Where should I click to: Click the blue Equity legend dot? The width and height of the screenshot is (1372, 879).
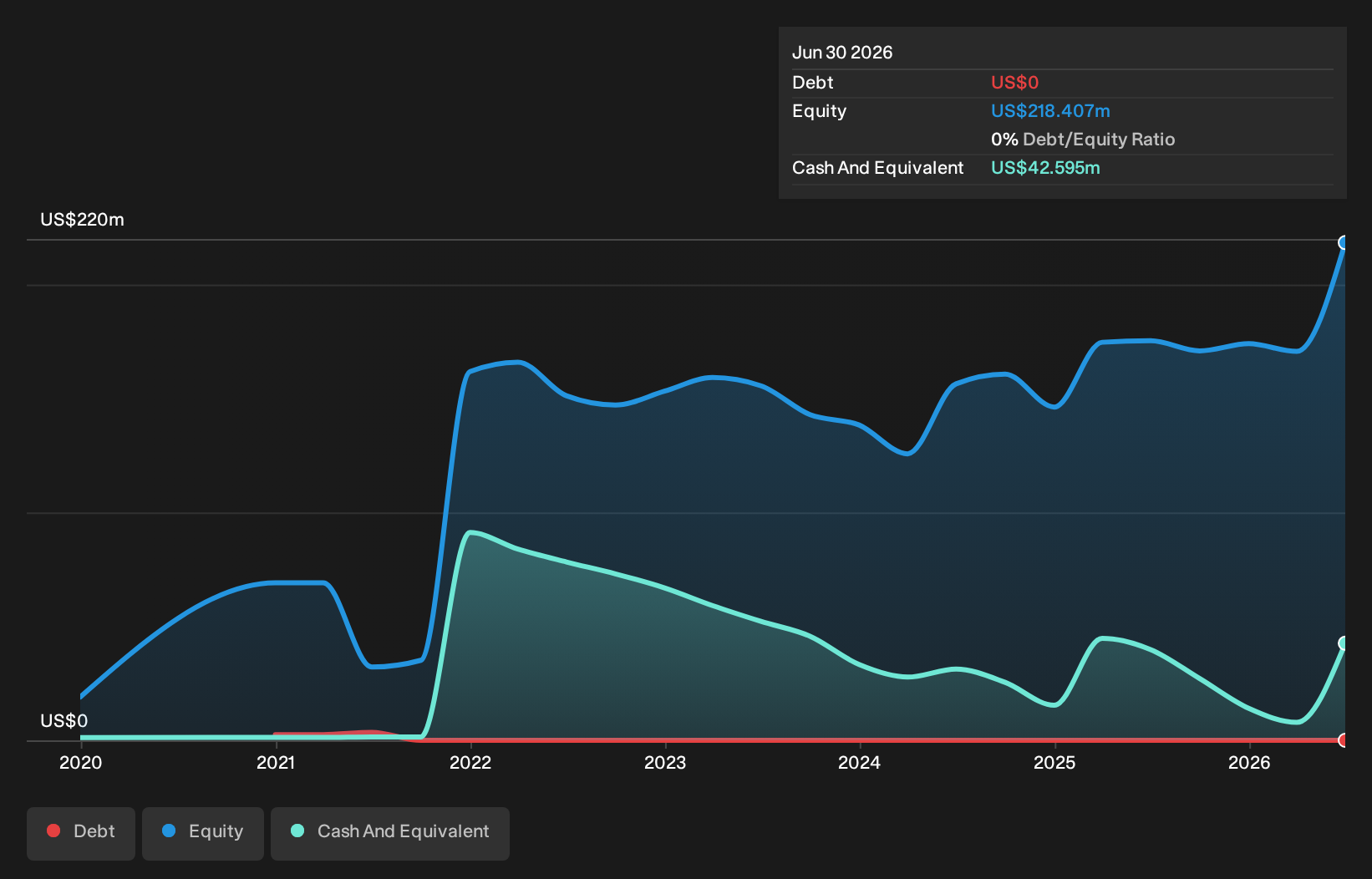click(169, 831)
